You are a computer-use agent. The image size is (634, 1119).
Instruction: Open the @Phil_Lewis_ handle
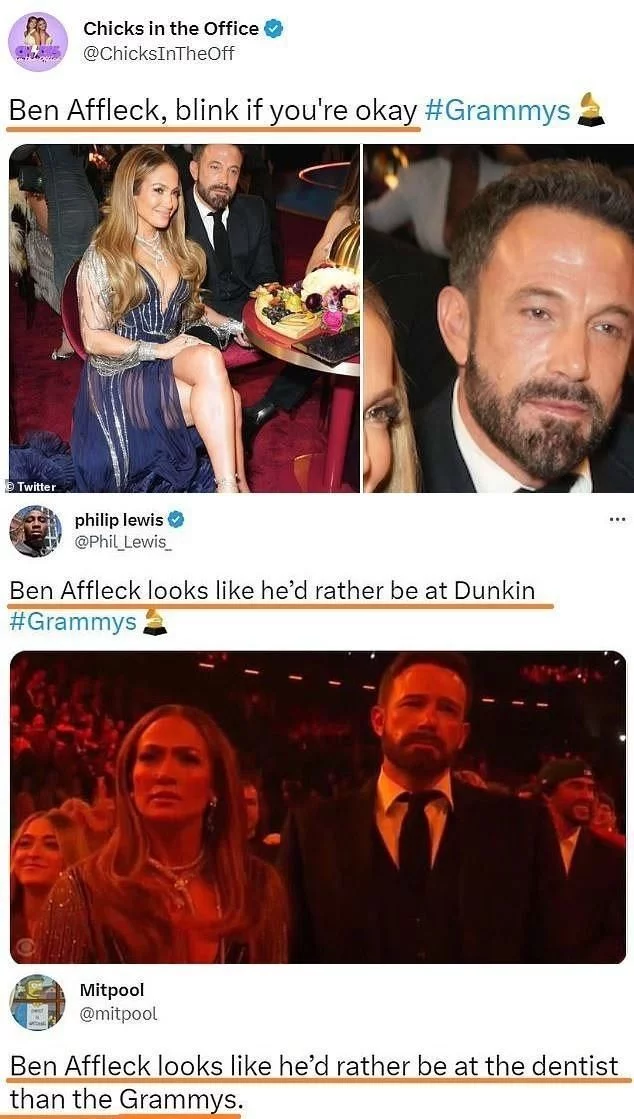pyautogui.click(x=124, y=544)
